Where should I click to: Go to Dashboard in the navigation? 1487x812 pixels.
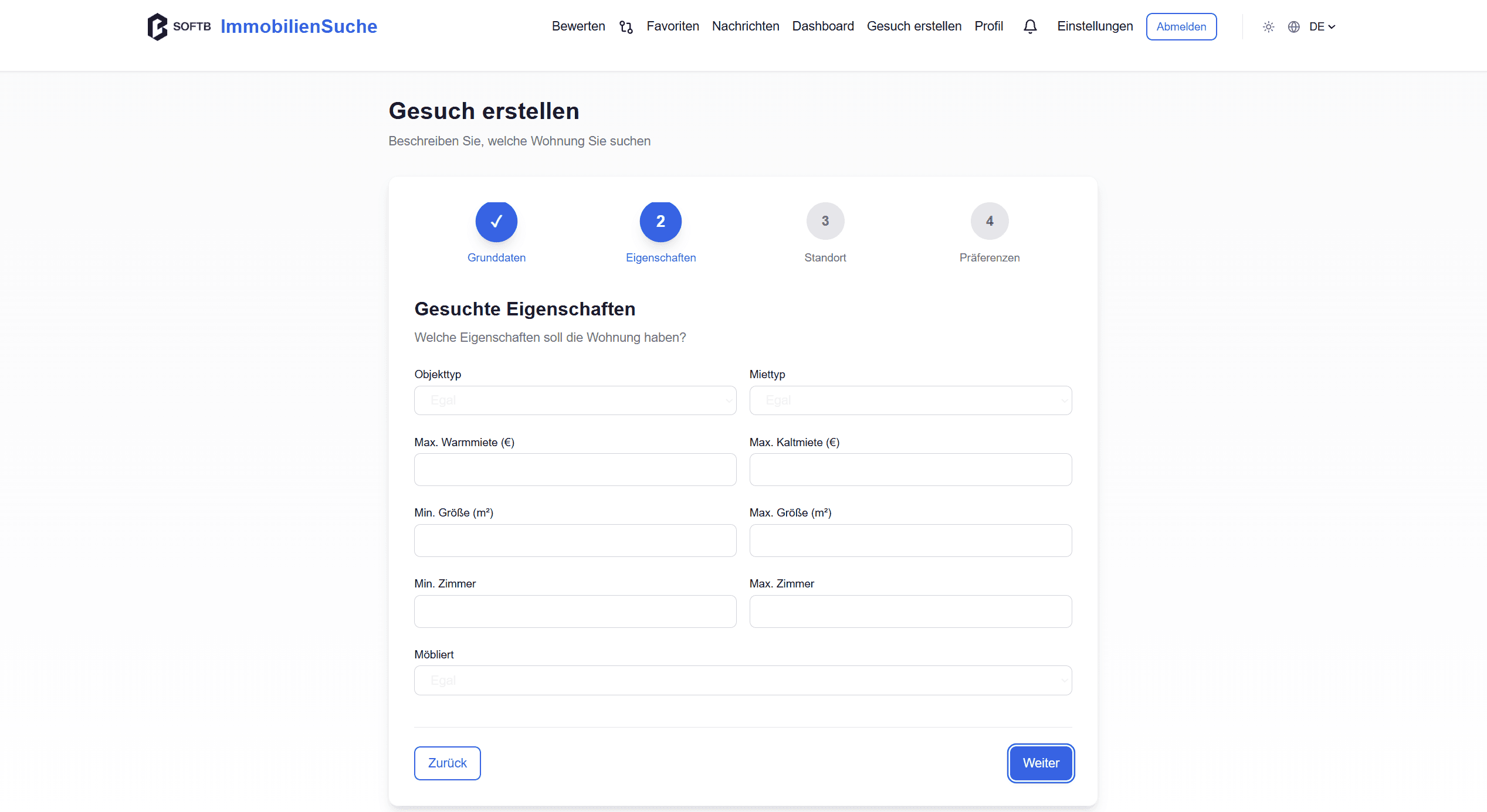[822, 26]
